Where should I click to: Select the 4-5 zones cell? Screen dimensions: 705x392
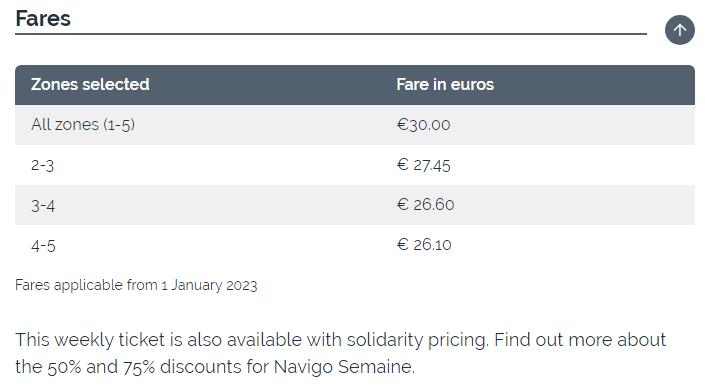(x=43, y=246)
